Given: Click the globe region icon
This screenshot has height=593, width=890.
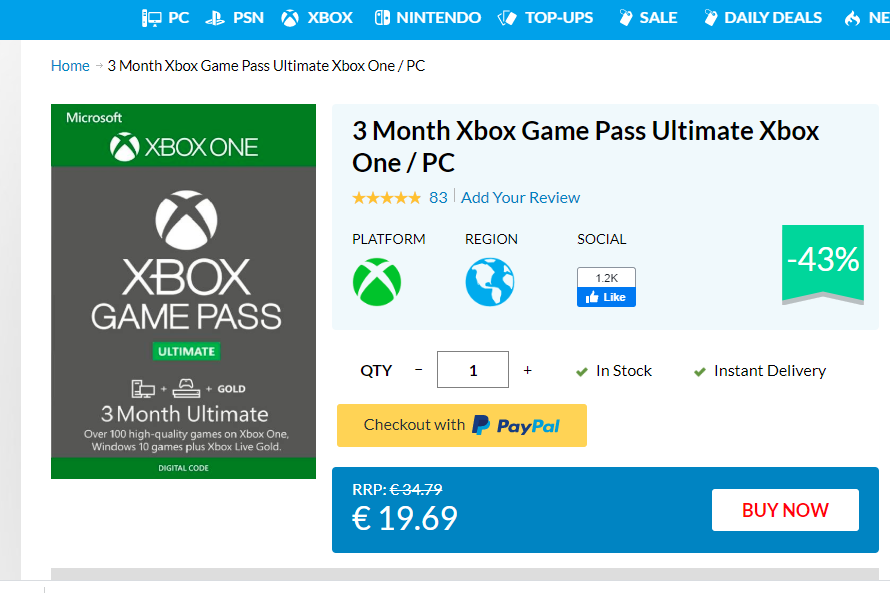Looking at the screenshot, I should (x=490, y=282).
